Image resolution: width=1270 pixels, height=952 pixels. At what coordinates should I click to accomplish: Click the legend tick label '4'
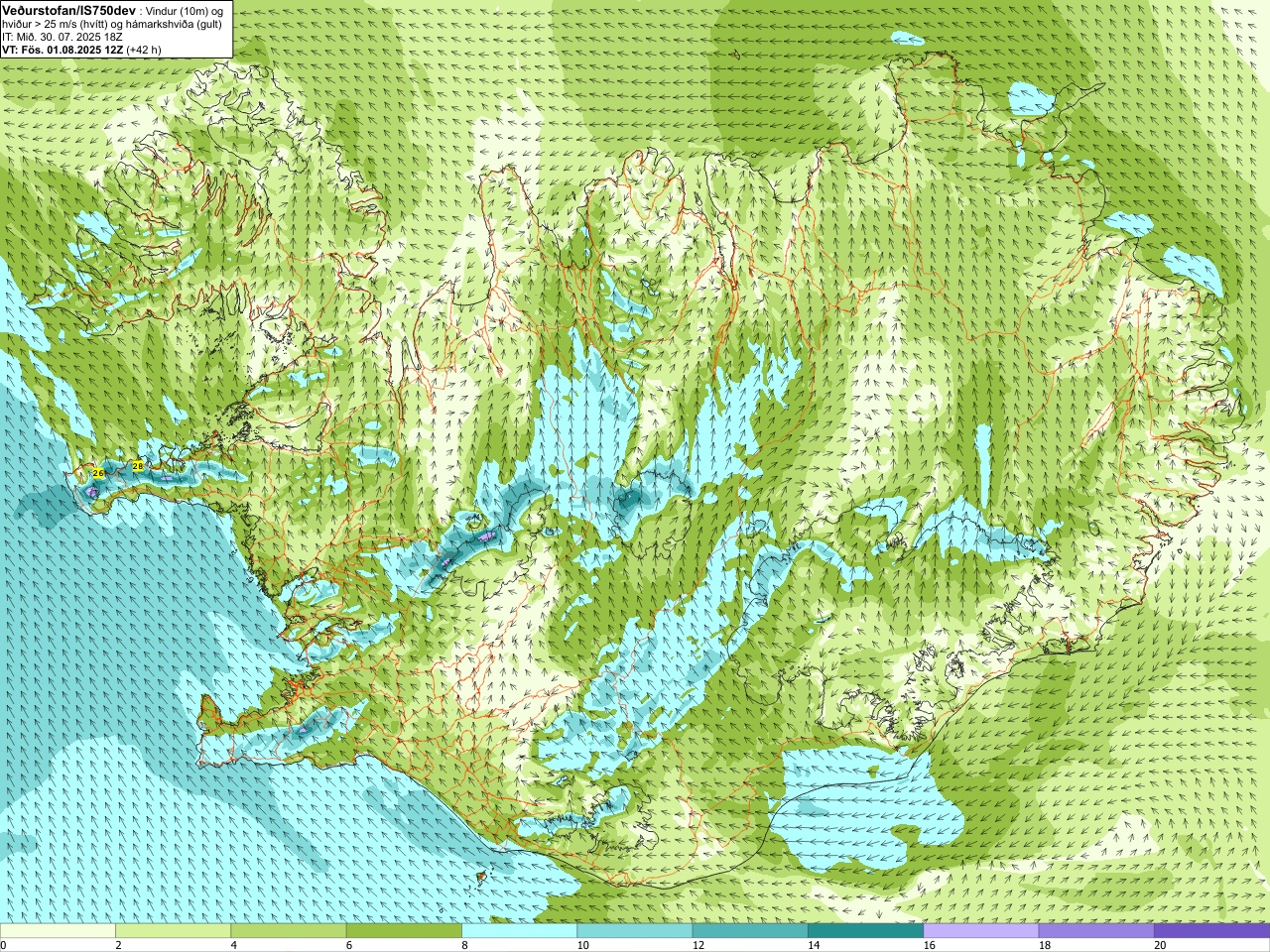(234, 945)
